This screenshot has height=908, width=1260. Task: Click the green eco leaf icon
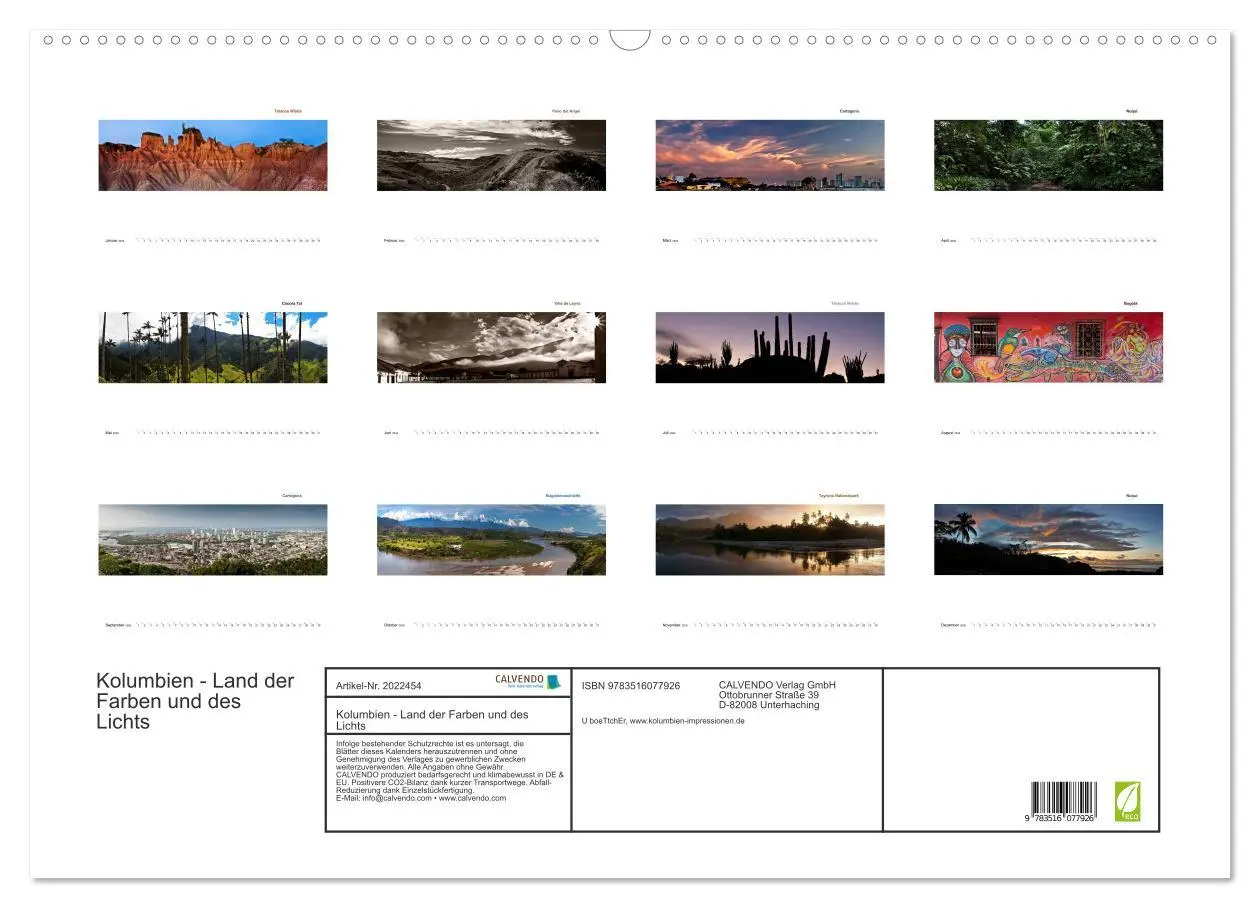tap(1127, 802)
